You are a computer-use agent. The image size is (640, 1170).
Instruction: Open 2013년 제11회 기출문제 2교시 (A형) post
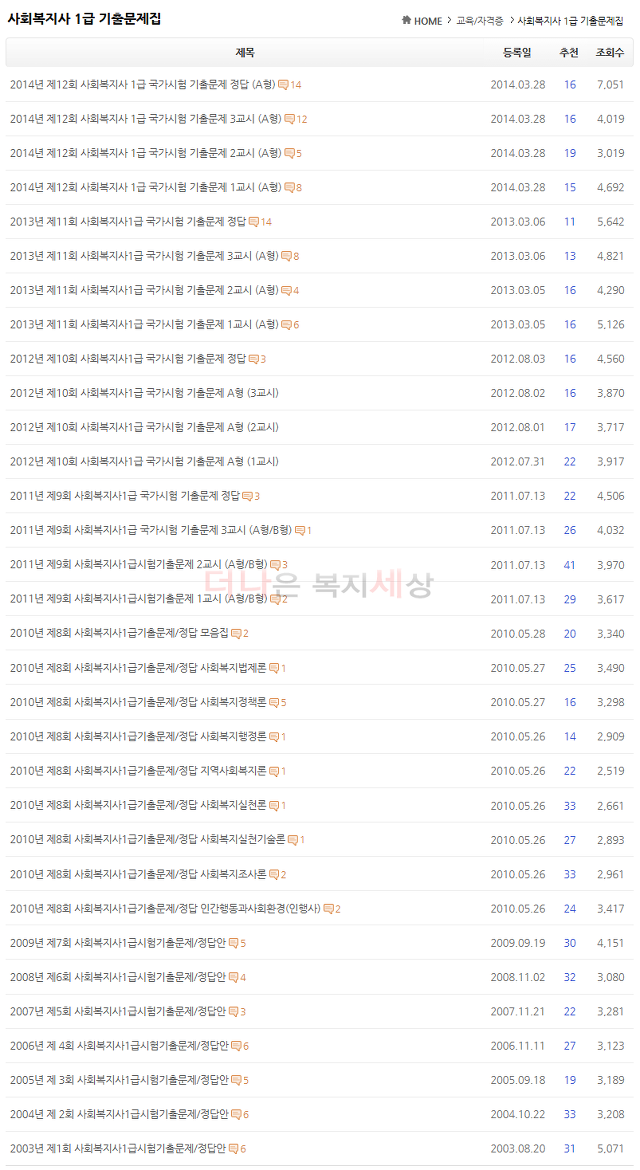coord(144,290)
